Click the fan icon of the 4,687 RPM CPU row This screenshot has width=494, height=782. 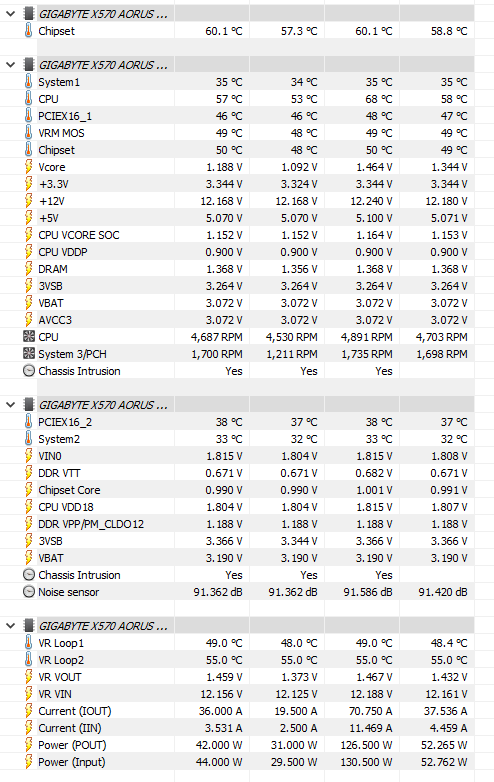point(29,337)
